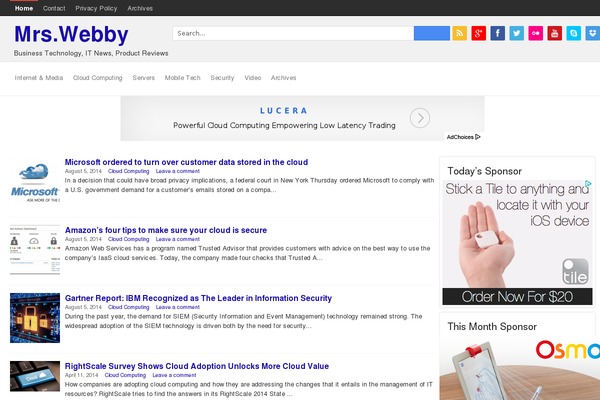The image size is (600, 400).
Task: Click the Skype social icon
Action: coord(574,33)
